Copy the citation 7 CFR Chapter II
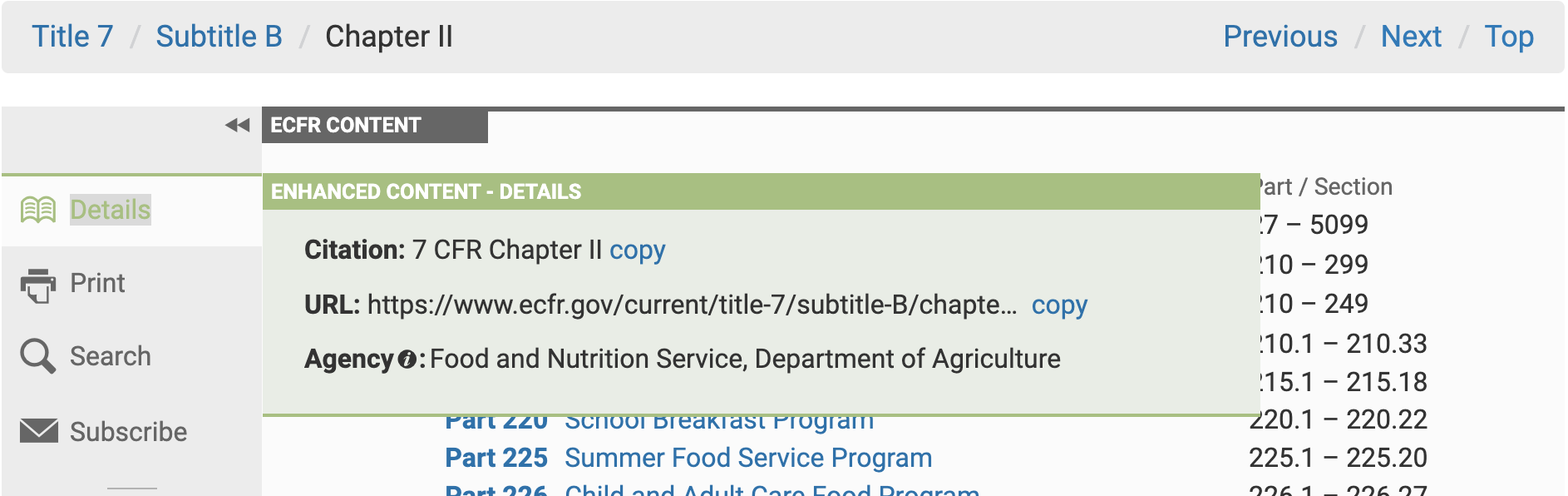The width and height of the screenshot is (1568, 496). pos(637,250)
